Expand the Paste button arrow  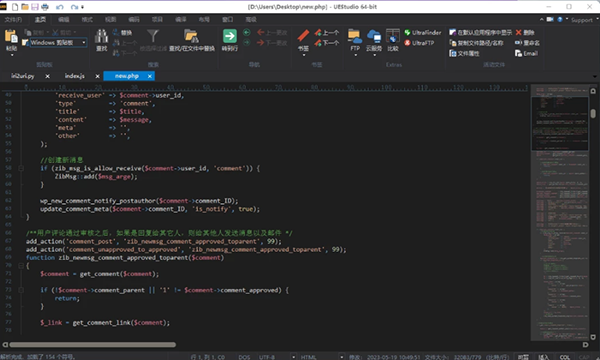pos(11,55)
